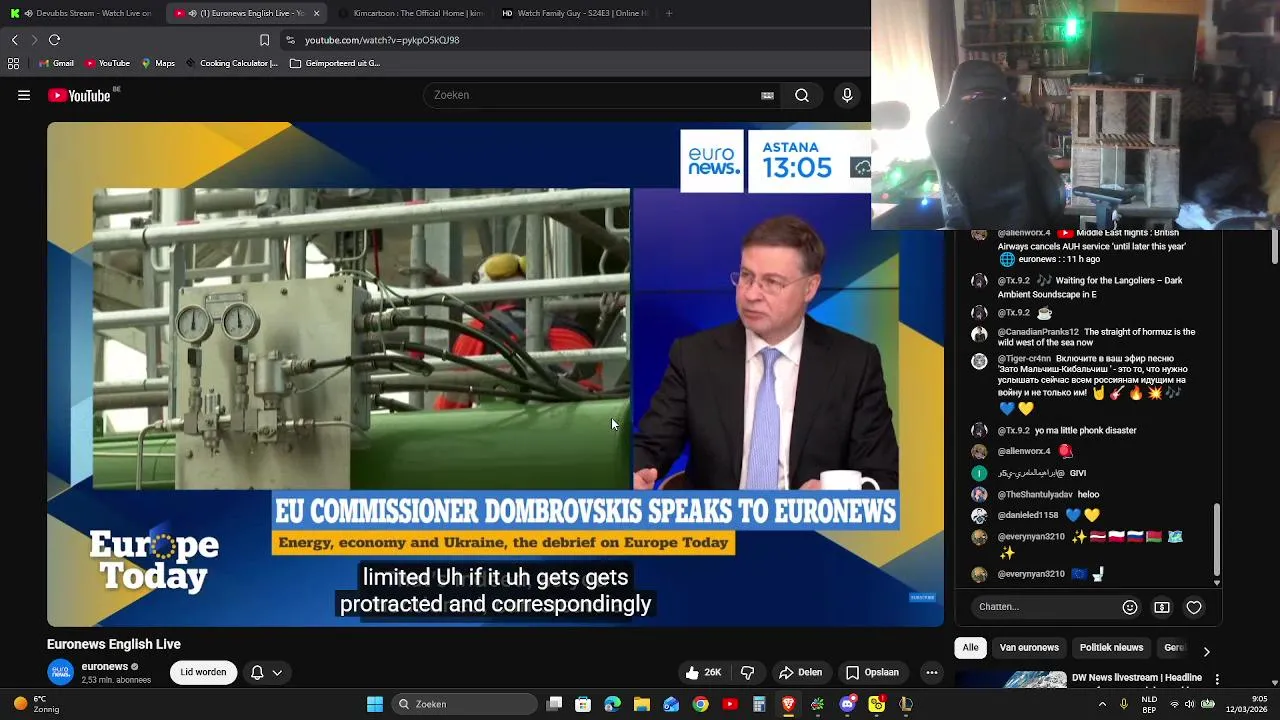Open File Explorer from the taskbar

[x=642, y=704]
